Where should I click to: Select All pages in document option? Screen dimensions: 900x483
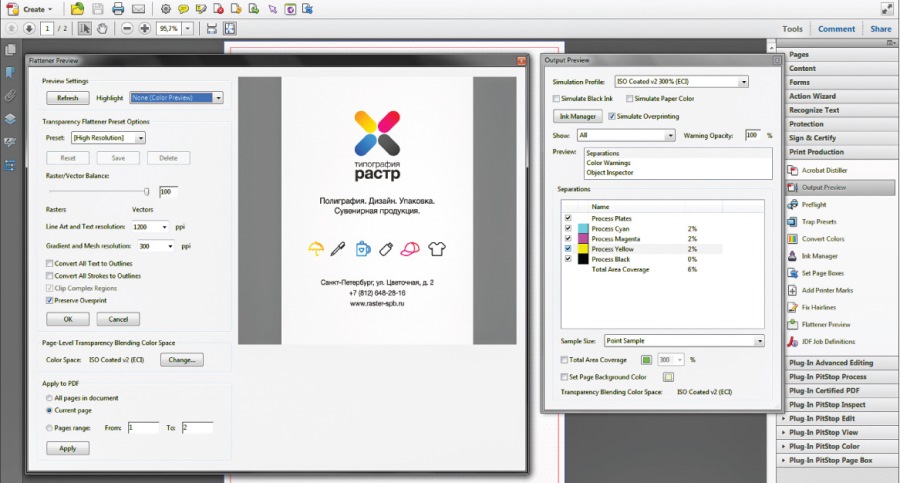pos(50,398)
